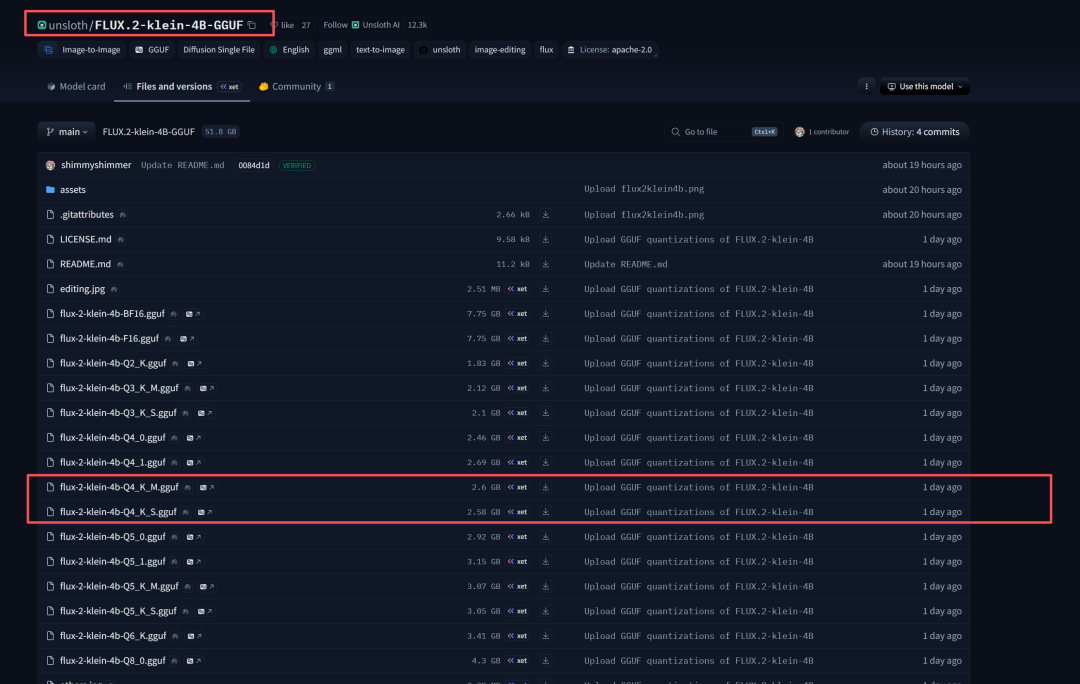The height and width of the screenshot is (684, 1080).
Task: Download the .gitattributes file
Action: click(546, 214)
